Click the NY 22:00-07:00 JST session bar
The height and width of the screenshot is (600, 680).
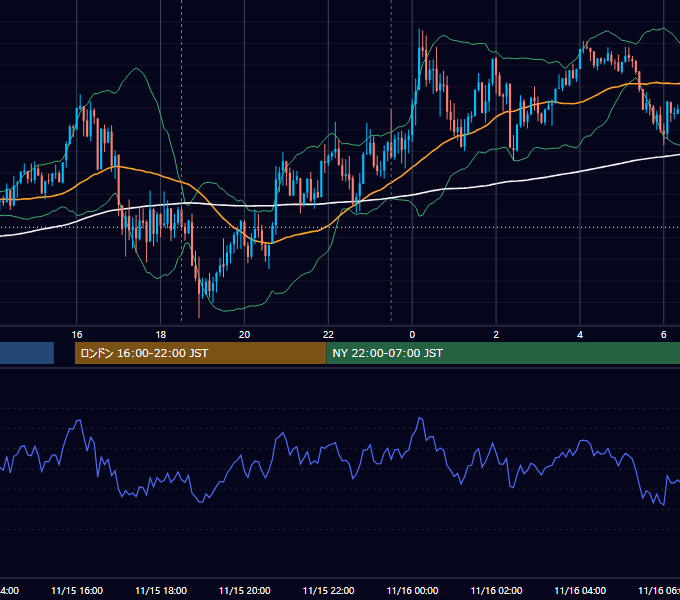(503, 353)
